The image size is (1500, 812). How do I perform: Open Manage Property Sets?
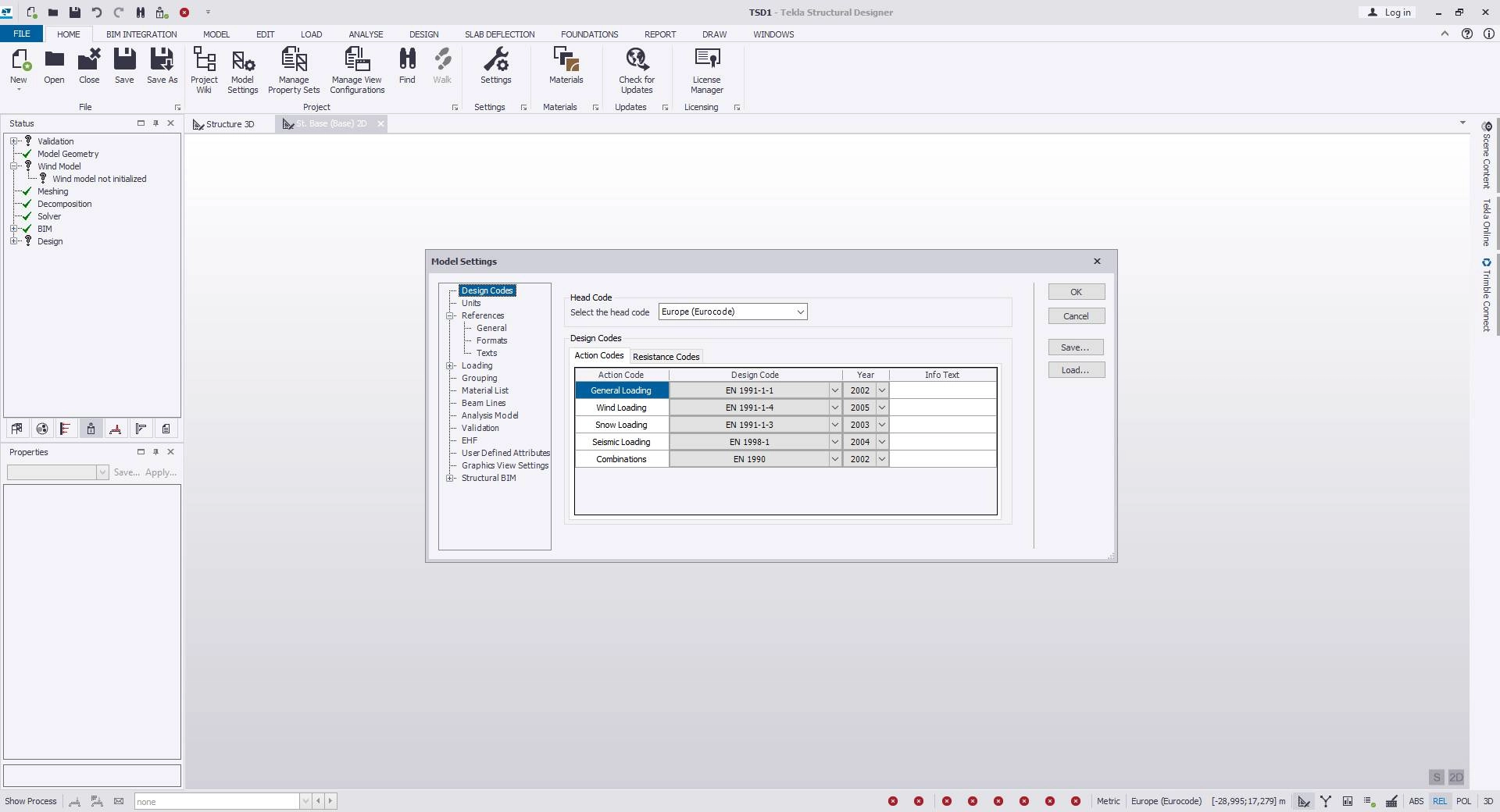point(294,70)
